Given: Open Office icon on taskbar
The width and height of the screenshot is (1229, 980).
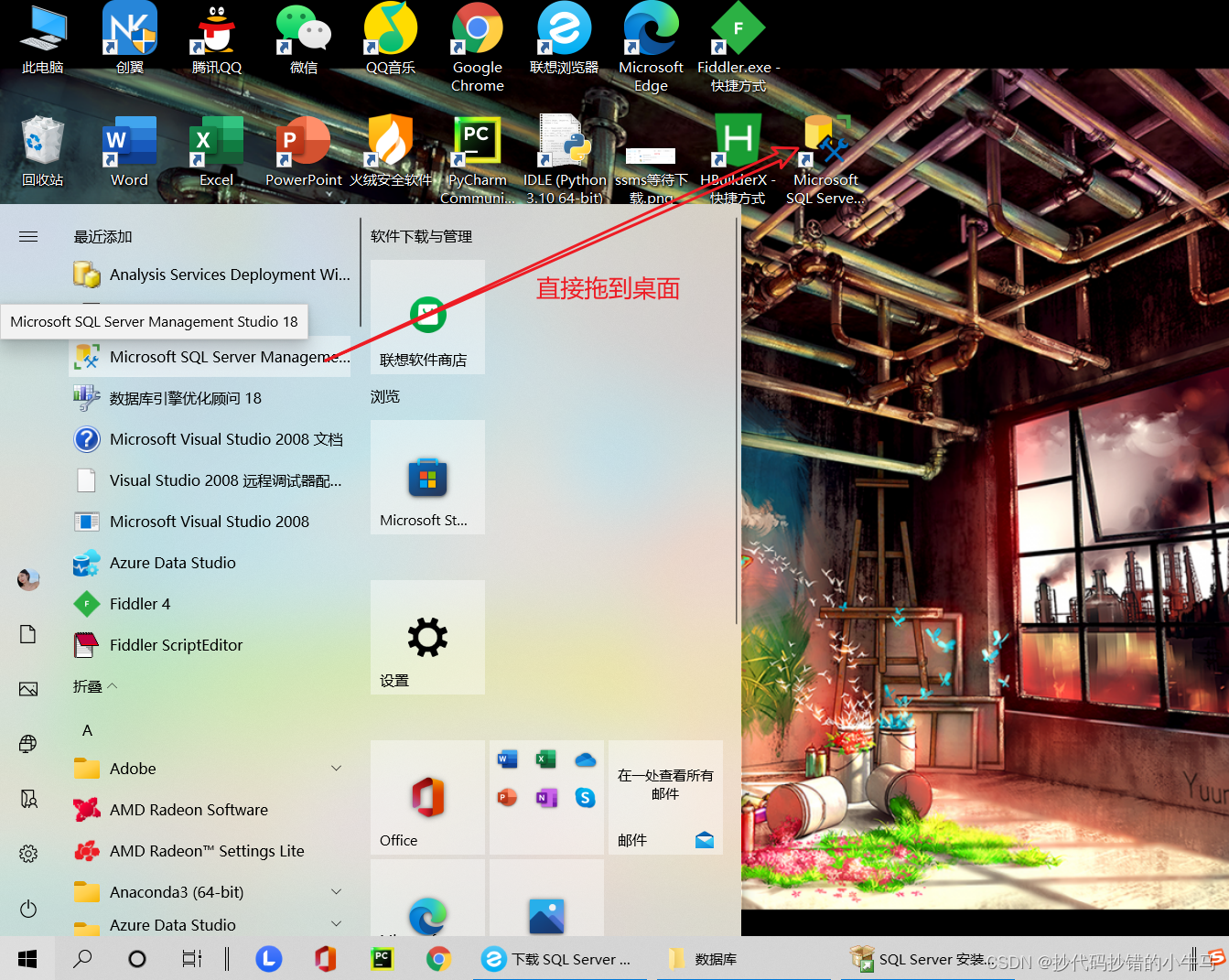Looking at the screenshot, I should click(325, 959).
